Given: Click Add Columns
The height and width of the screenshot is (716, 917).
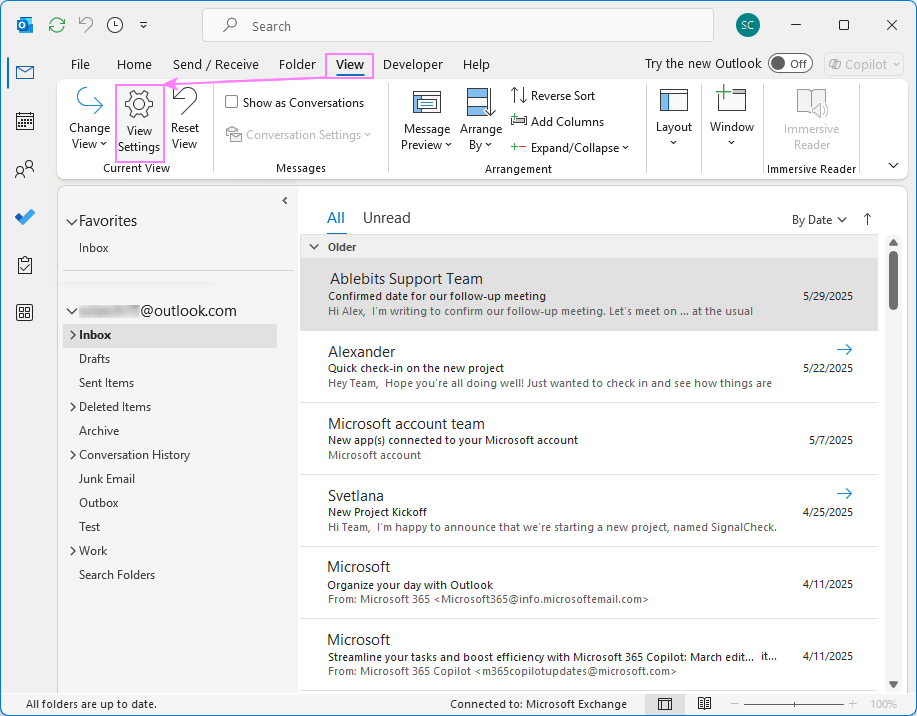Looking at the screenshot, I should tap(557, 122).
